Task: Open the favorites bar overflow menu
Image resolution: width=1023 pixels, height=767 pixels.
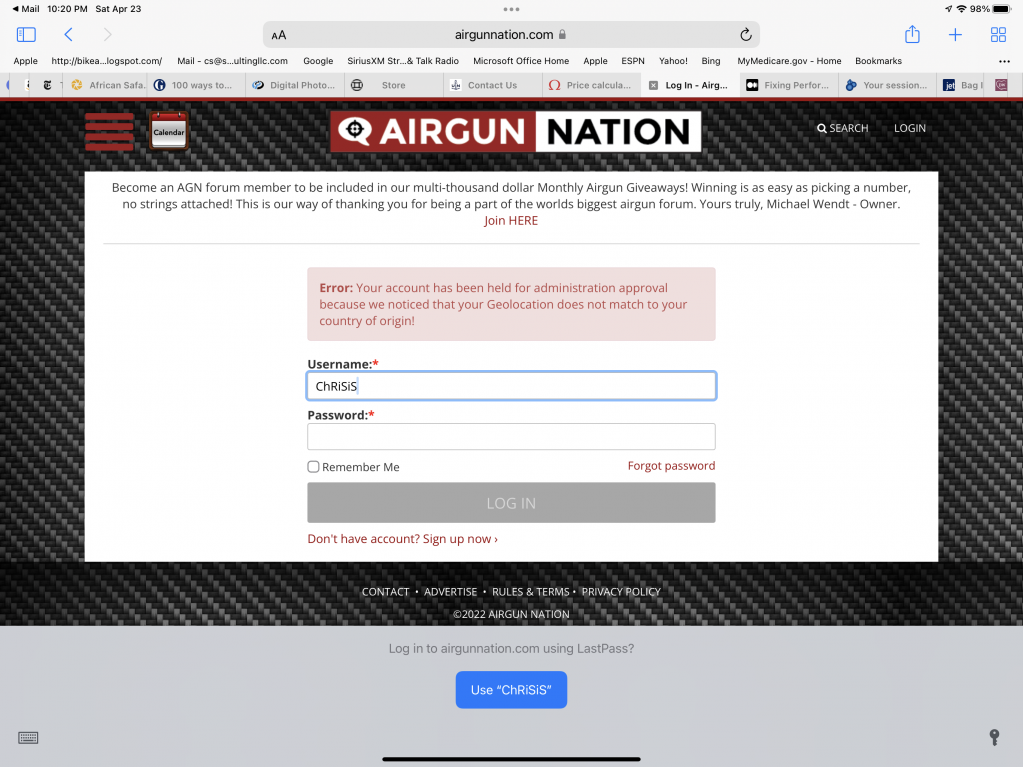Action: [x=1004, y=61]
